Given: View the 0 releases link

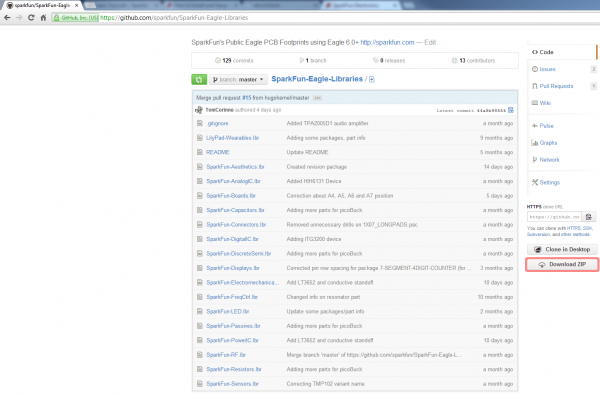Looking at the screenshot, I should [x=389, y=60].
